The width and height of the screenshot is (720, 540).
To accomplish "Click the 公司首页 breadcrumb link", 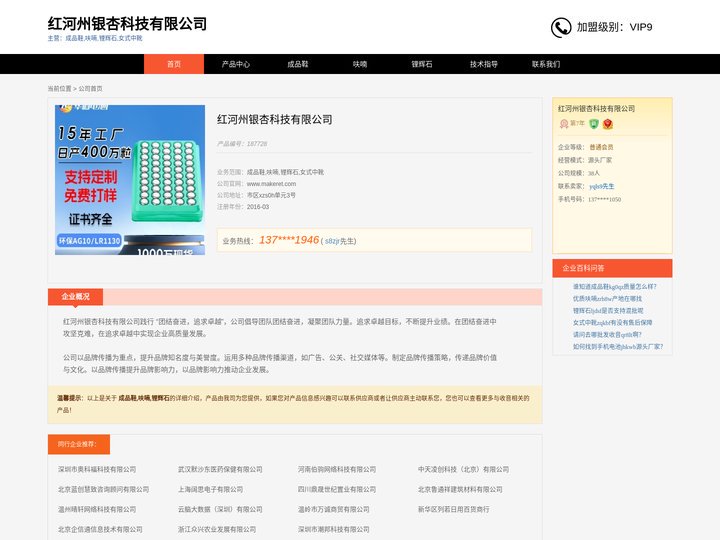I will click(x=90, y=89).
